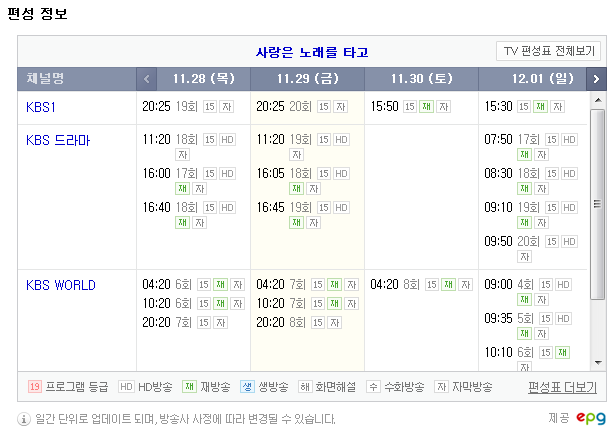614x433 pixels.
Task: Open the KBS WORLD channel link
Action: click(61, 285)
